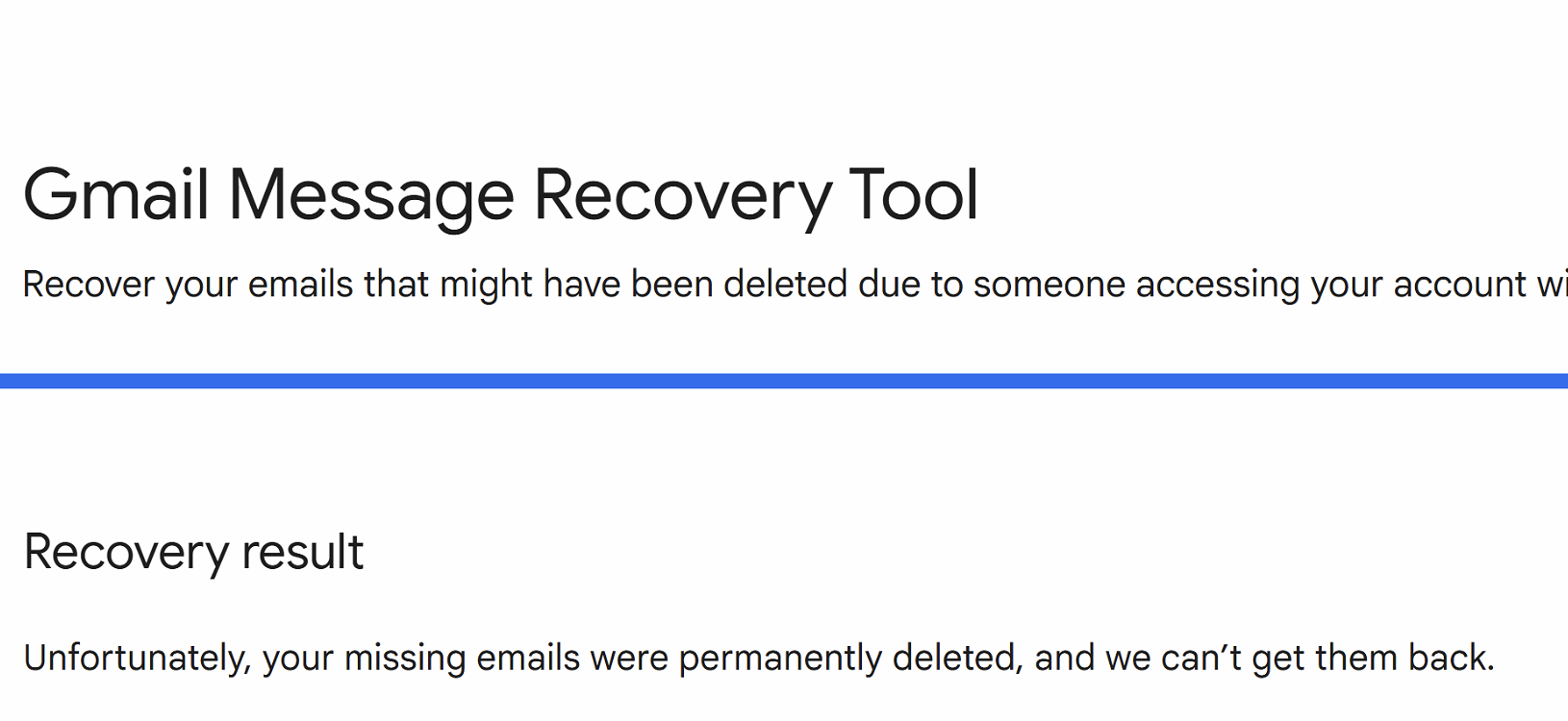Click the word your in the result message
Screen dimensions: 1568x721
(x=297, y=659)
